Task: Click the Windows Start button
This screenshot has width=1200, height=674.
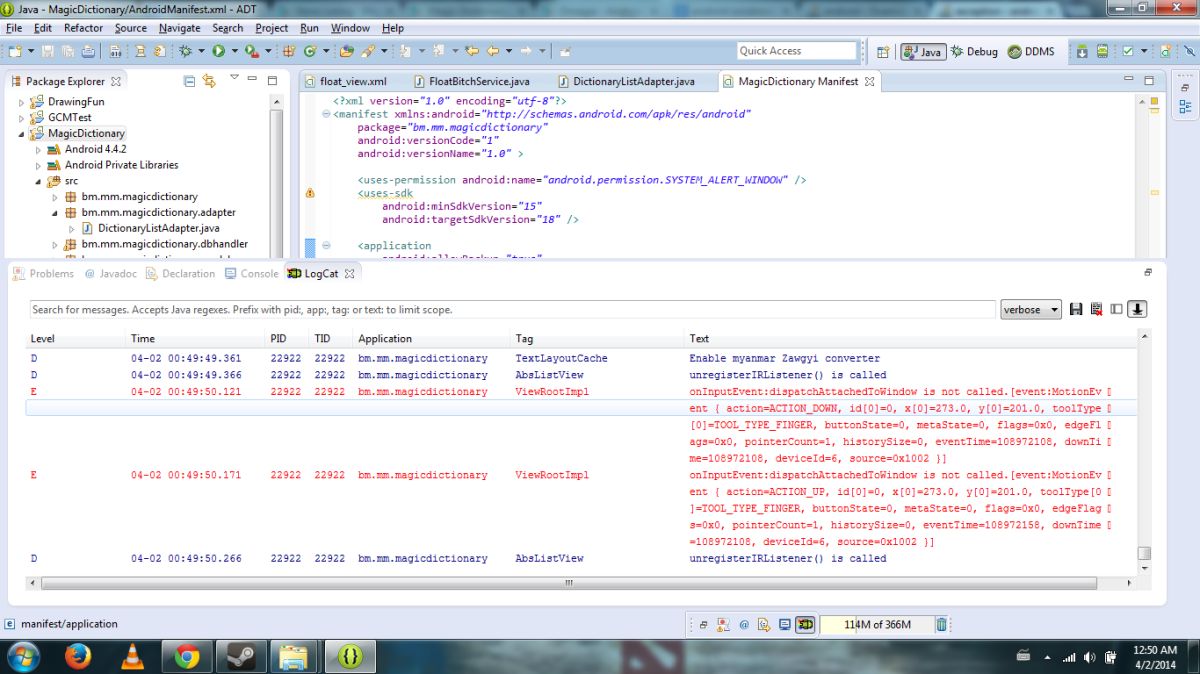Action: pyautogui.click(x=23, y=656)
